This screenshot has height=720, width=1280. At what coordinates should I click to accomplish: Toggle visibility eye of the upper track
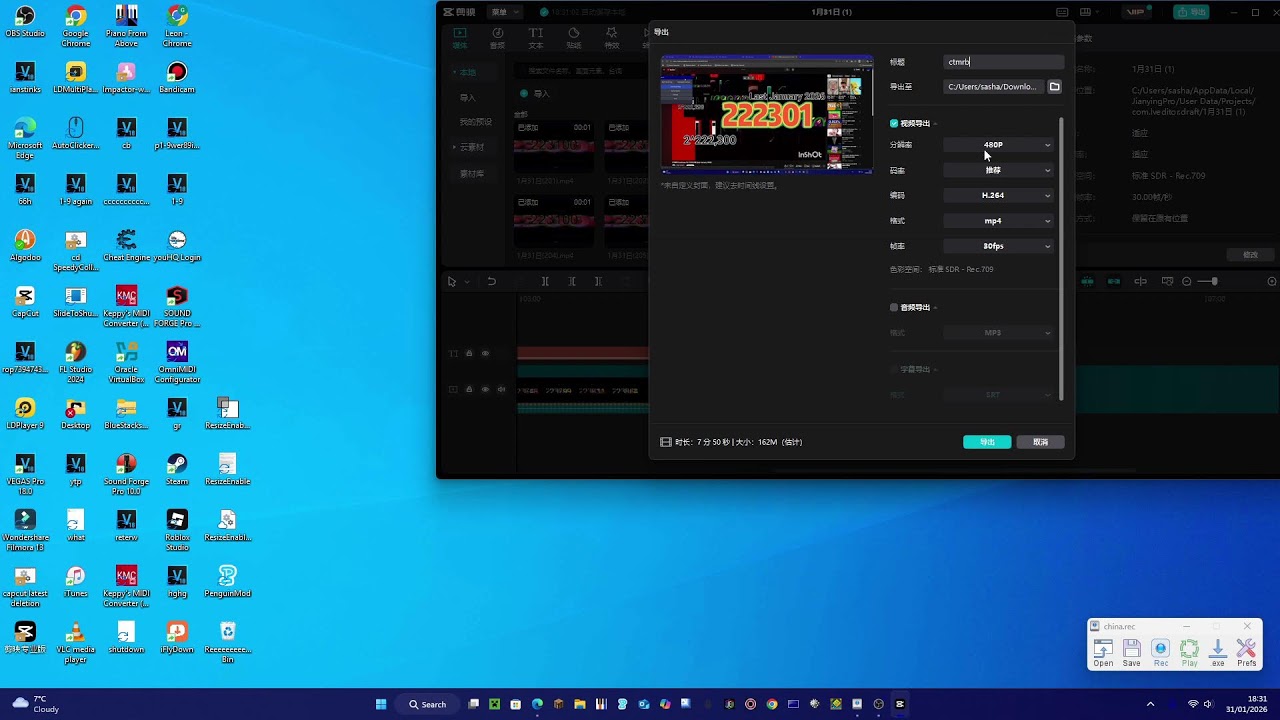coord(485,353)
